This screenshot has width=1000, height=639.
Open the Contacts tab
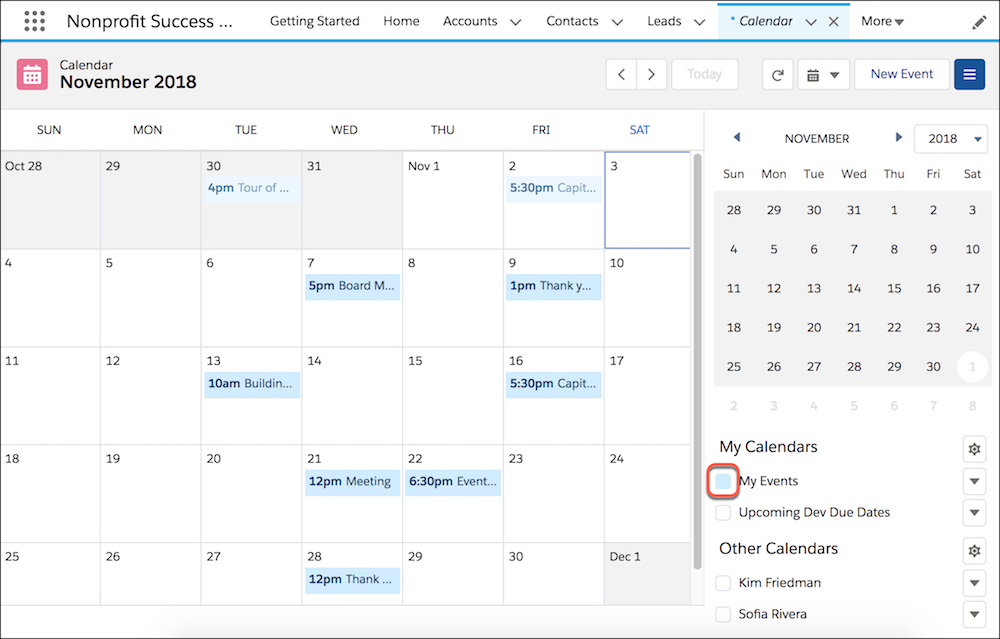pyautogui.click(x=572, y=21)
